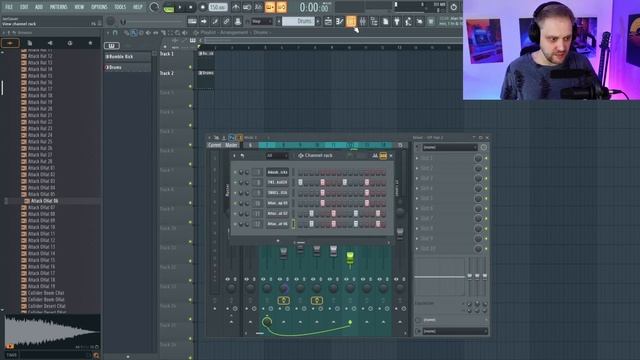Open the HELP menu

(138, 7)
